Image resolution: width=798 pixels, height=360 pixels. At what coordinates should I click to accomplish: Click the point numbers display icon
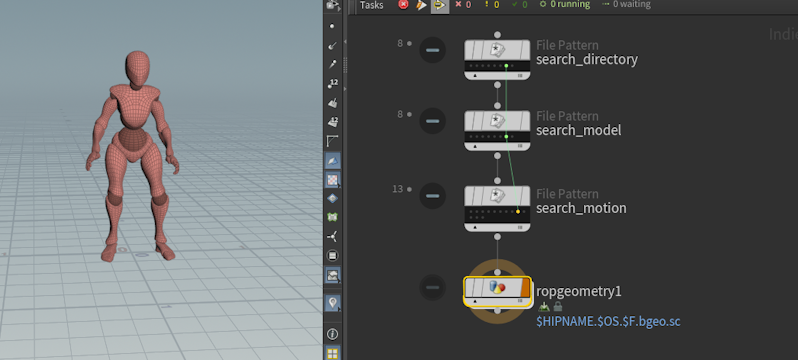[x=333, y=84]
